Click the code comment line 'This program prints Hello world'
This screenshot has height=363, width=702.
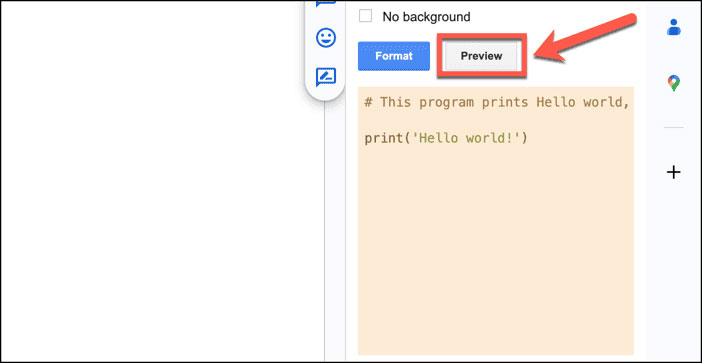(497, 102)
